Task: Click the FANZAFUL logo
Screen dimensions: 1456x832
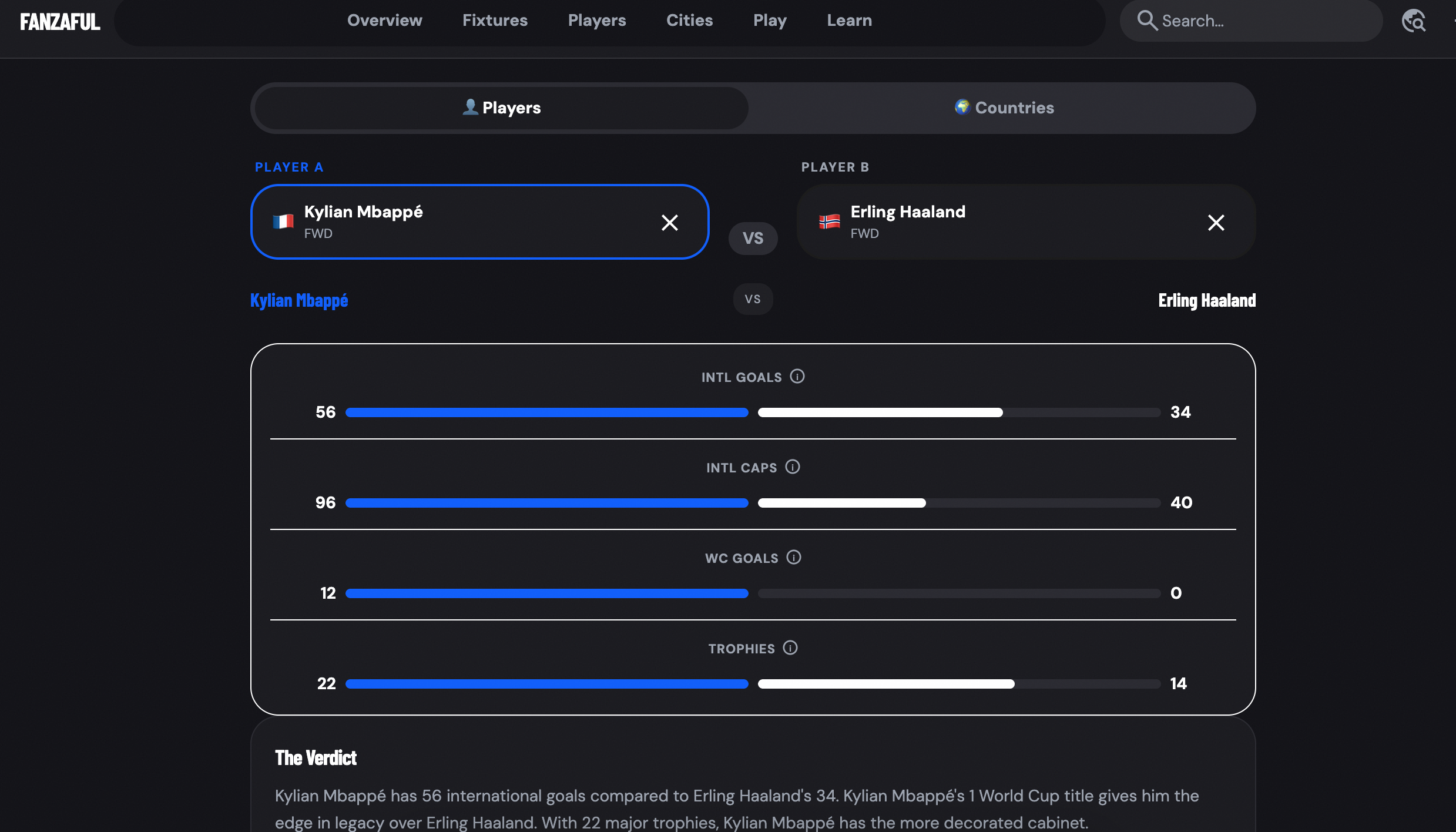Action: pyautogui.click(x=60, y=22)
